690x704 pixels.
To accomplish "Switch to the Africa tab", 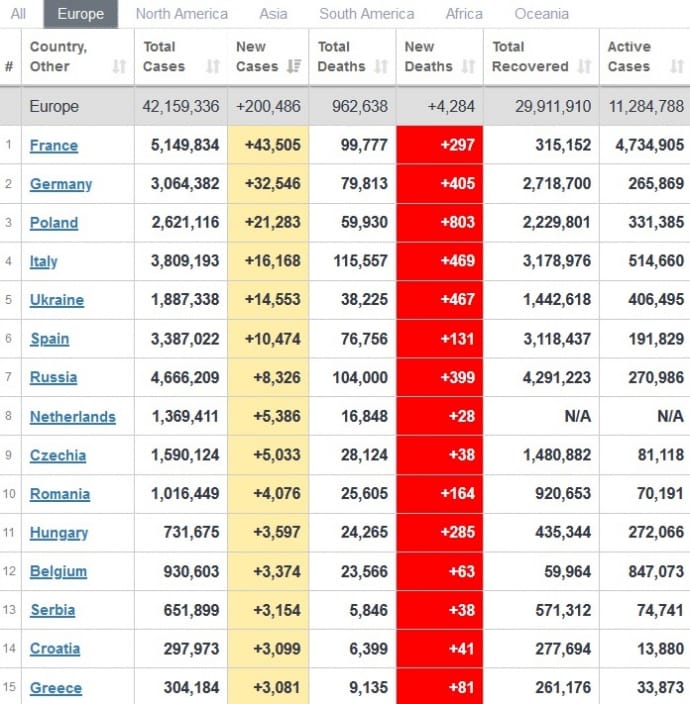I will pos(464,14).
